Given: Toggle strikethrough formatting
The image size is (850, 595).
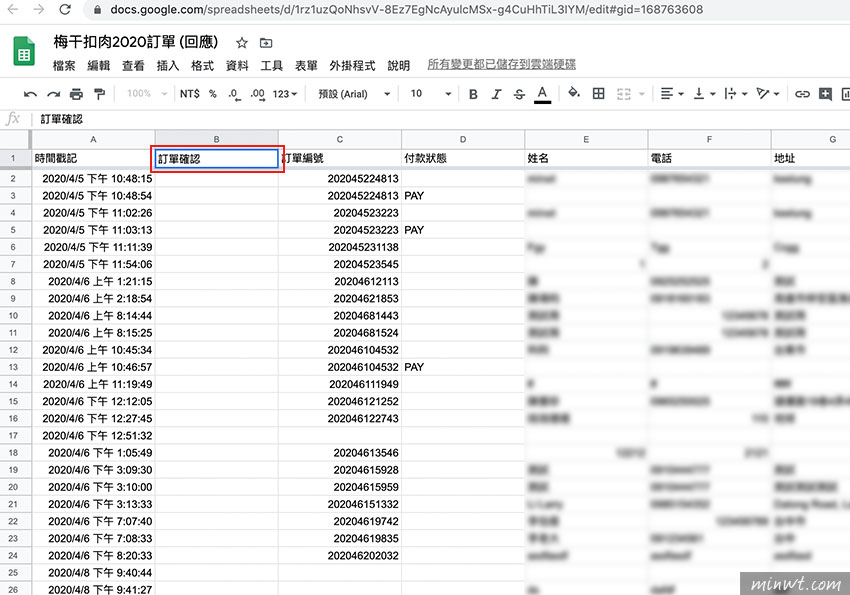Looking at the screenshot, I should 519,94.
